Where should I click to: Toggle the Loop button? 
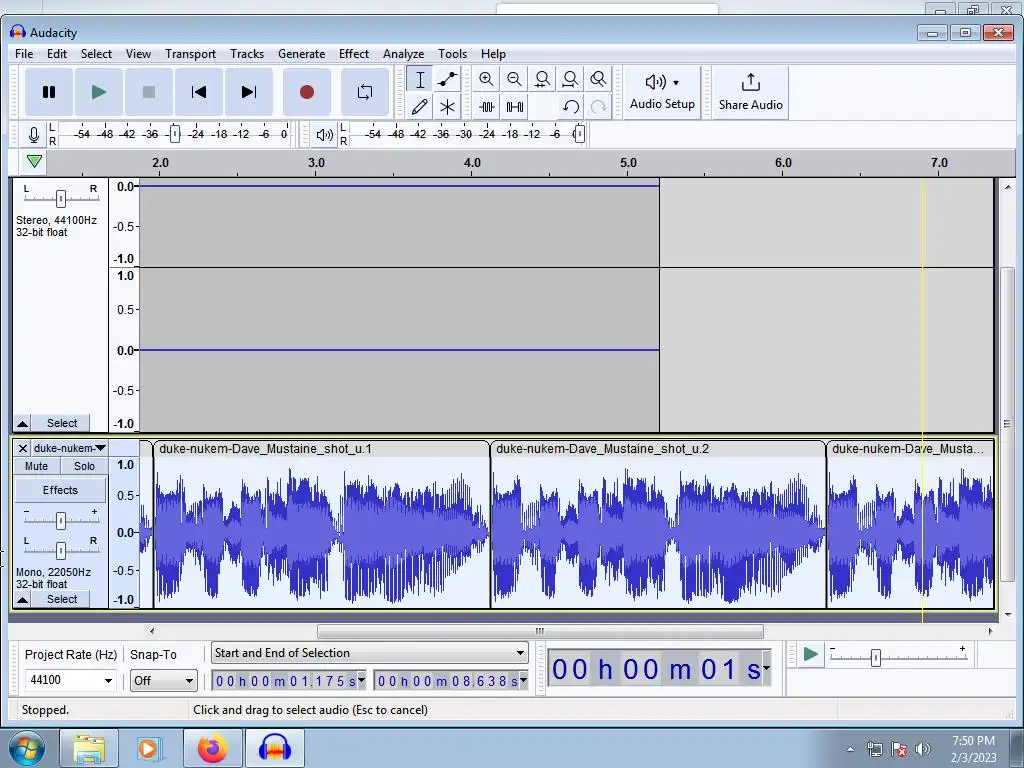[365, 92]
